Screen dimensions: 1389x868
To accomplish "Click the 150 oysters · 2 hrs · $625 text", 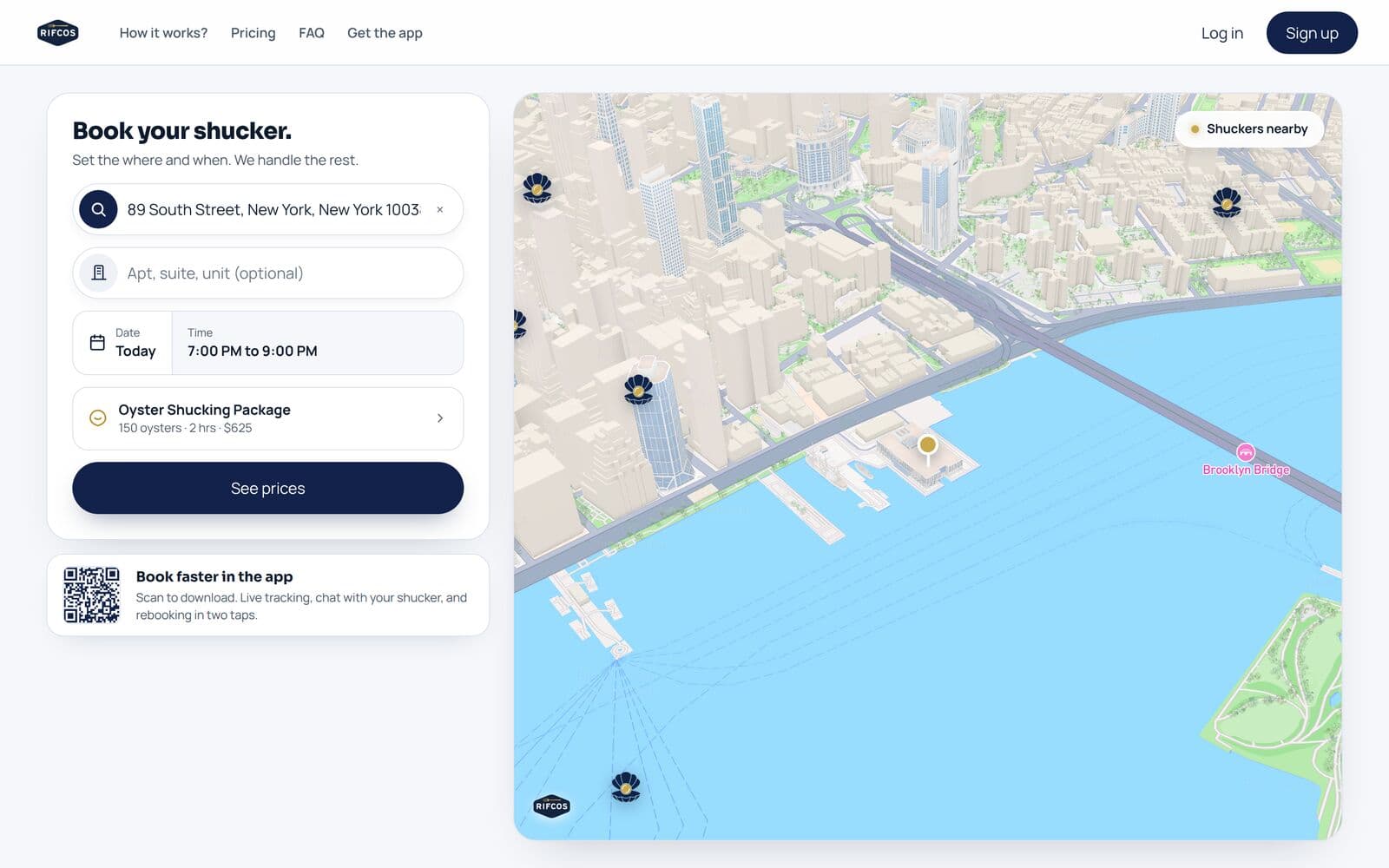I will pyautogui.click(x=185, y=428).
